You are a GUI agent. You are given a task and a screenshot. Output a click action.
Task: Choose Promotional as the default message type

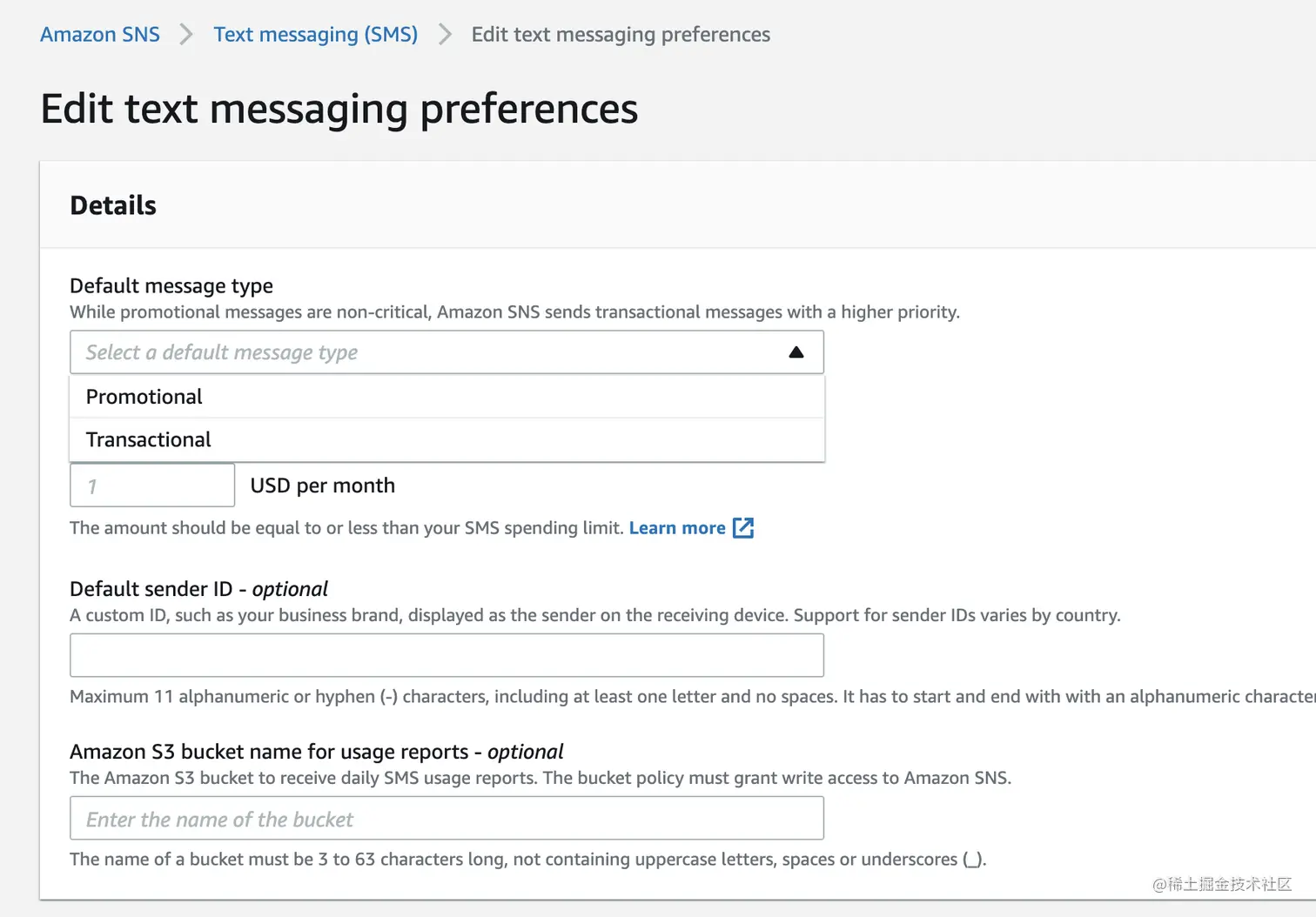[144, 396]
